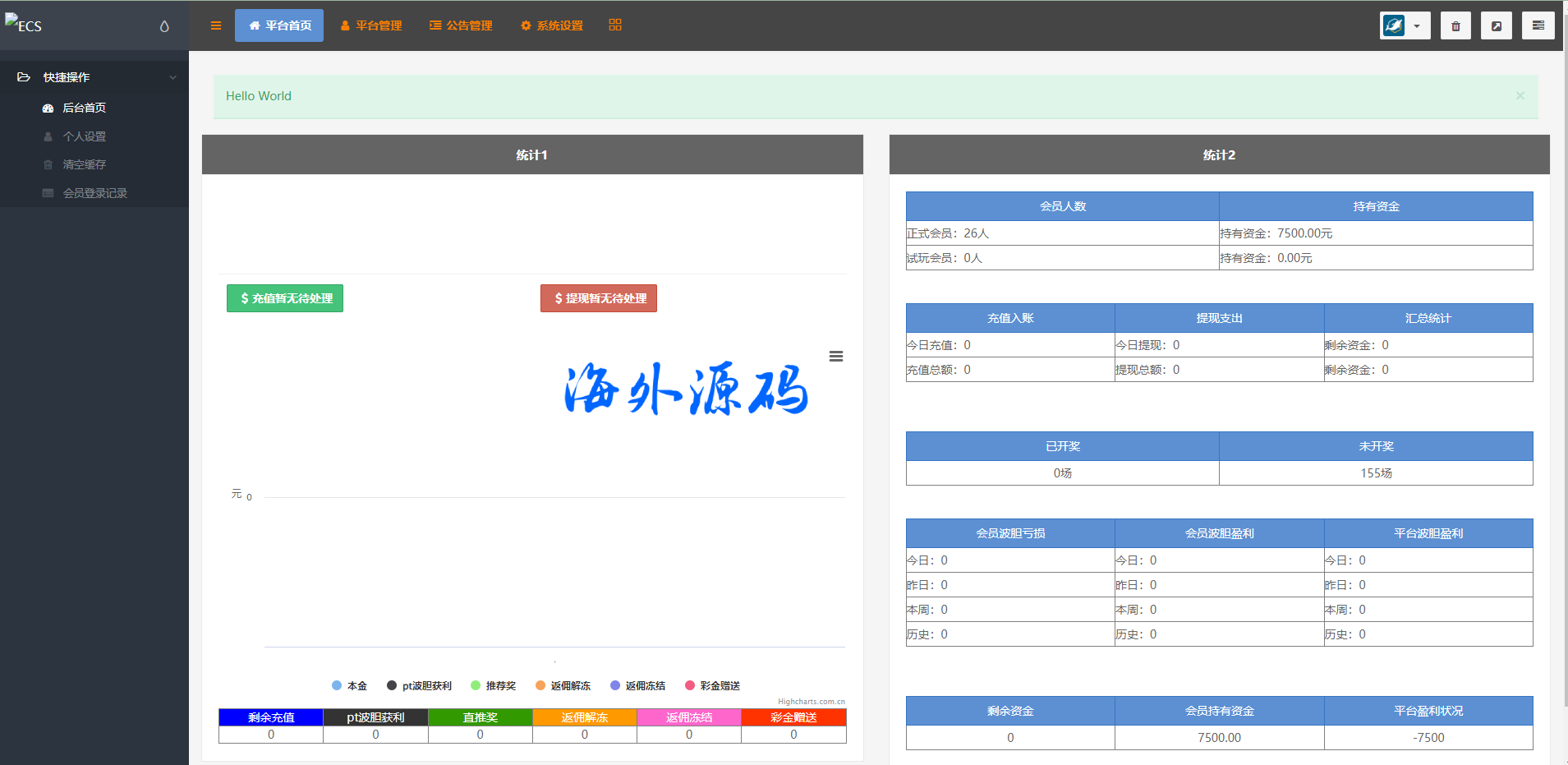
Task: Toggle pt波胆获利 legend series
Action: [419, 685]
